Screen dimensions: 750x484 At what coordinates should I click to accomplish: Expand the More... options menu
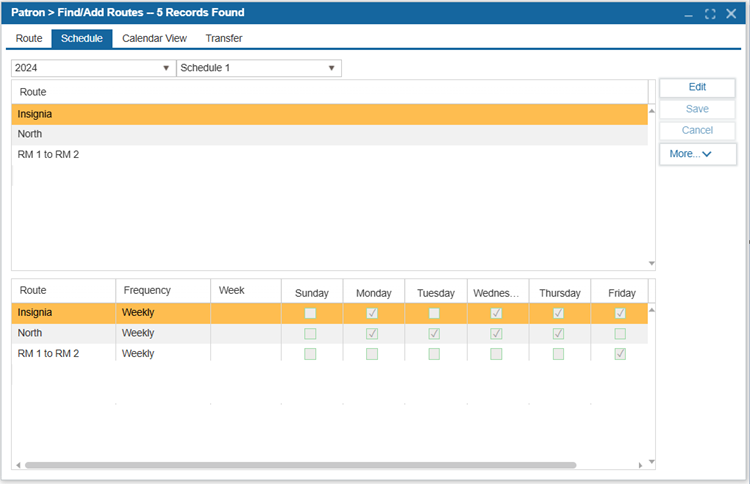(697, 154)
